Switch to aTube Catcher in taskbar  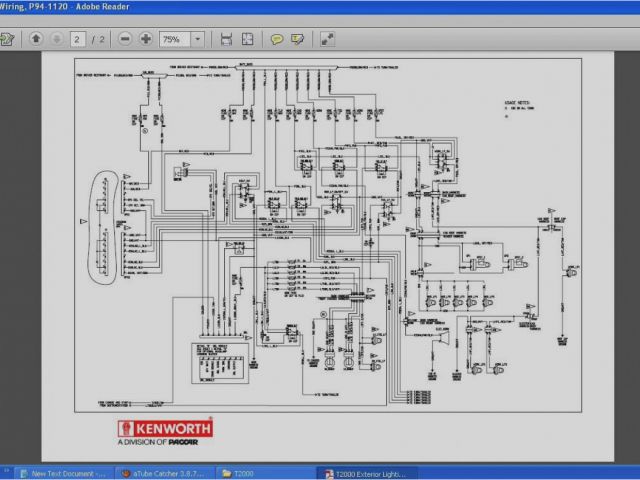coord(161,472)
